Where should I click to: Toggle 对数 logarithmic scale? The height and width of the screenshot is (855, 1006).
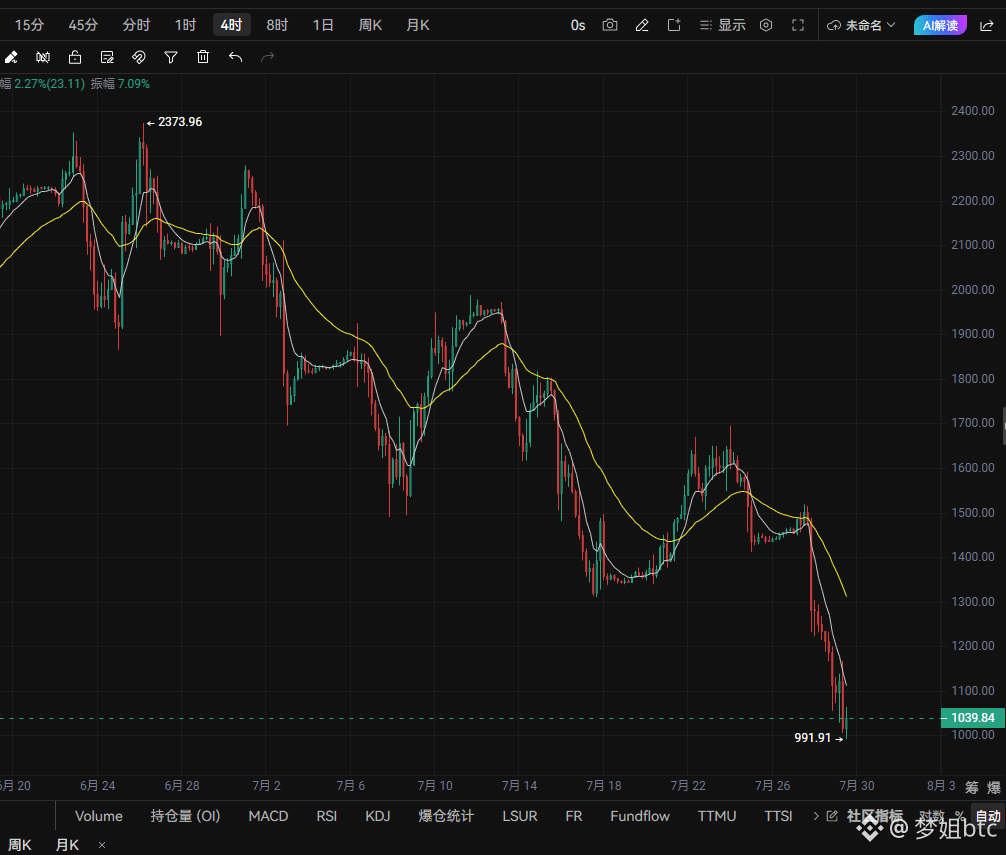[932, 816]
